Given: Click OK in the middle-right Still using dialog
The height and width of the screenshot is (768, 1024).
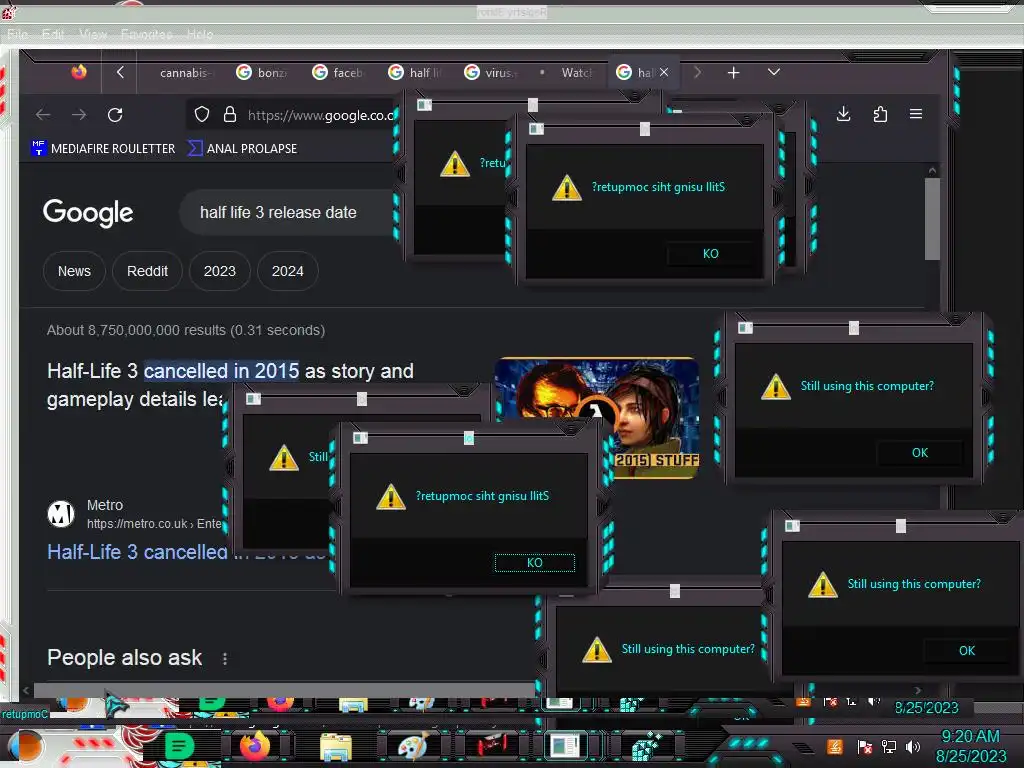Looking at the screenshot, I should [920, 453].
